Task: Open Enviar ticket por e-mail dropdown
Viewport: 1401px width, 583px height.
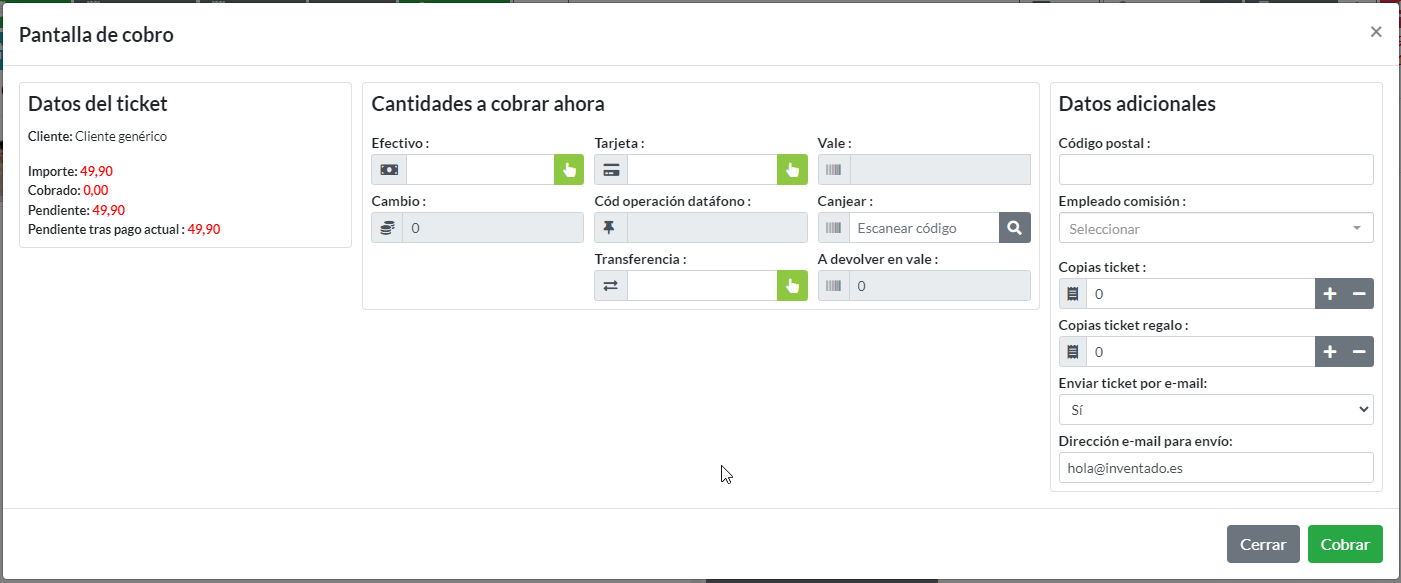Action: 1215,410
